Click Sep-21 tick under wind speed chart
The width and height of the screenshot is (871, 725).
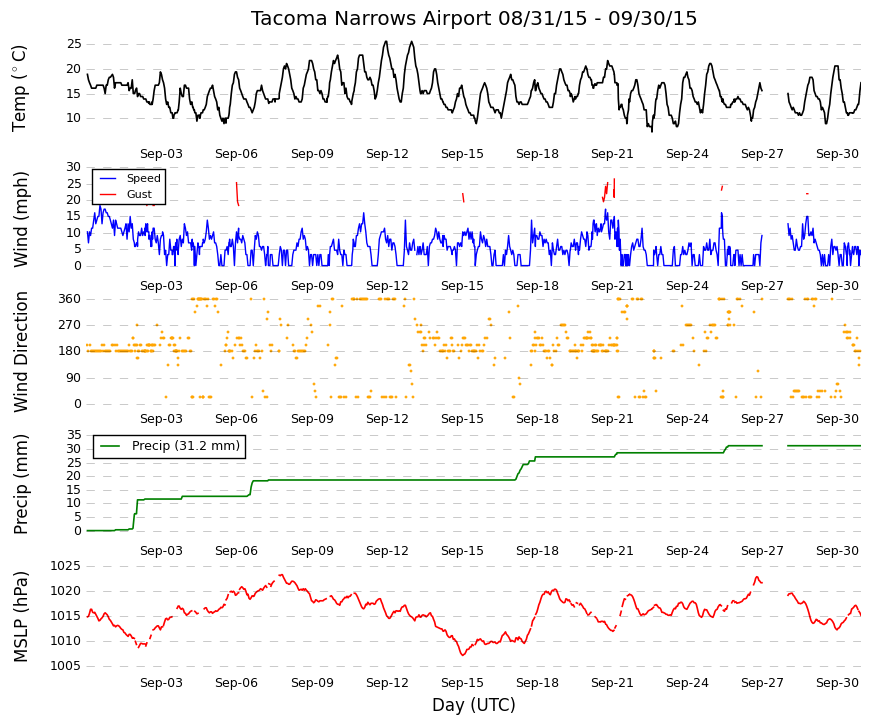[612, 286]
